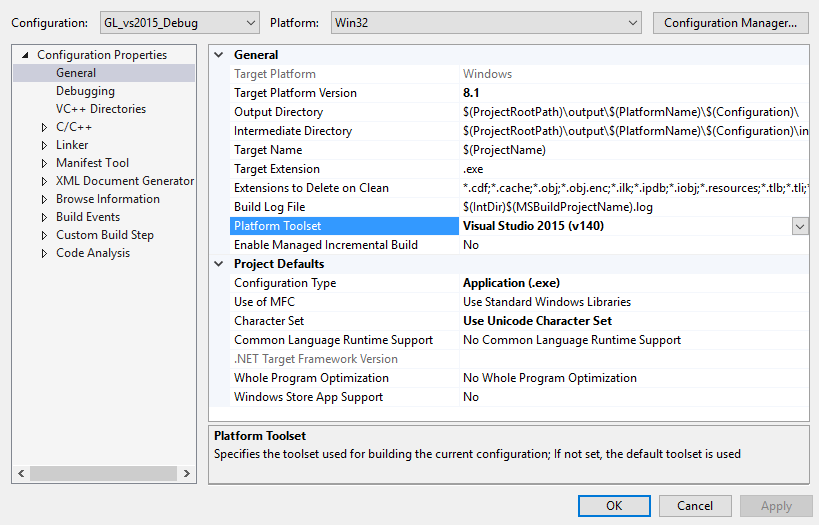Image resolution: width=819 pixels, height=525 pixels.
Task: Click the Output Directory path value
Action: click(x=631, y=112)
